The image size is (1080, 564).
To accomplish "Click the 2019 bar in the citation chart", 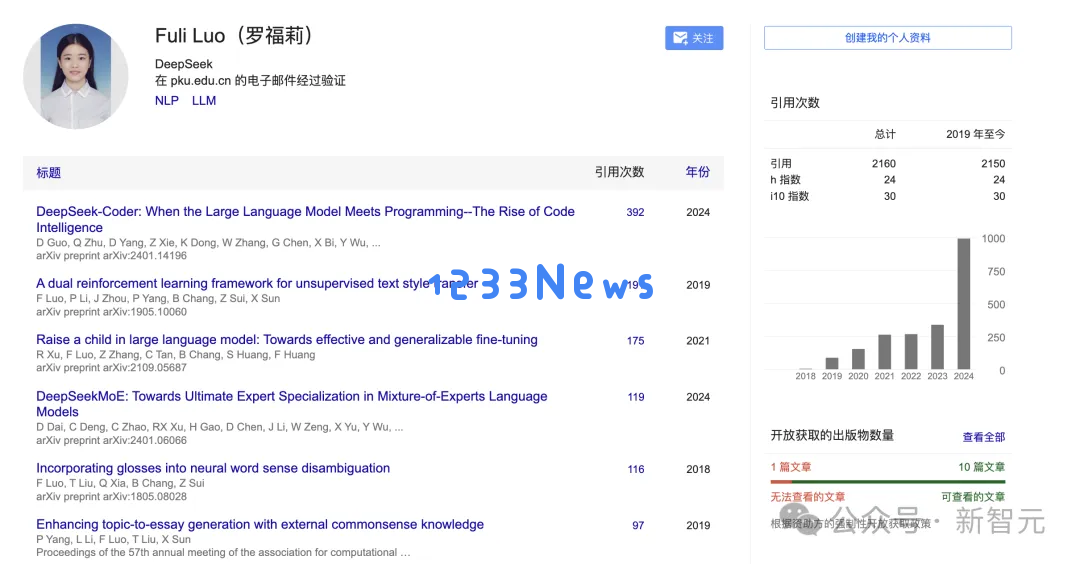I will coord(832,364).
